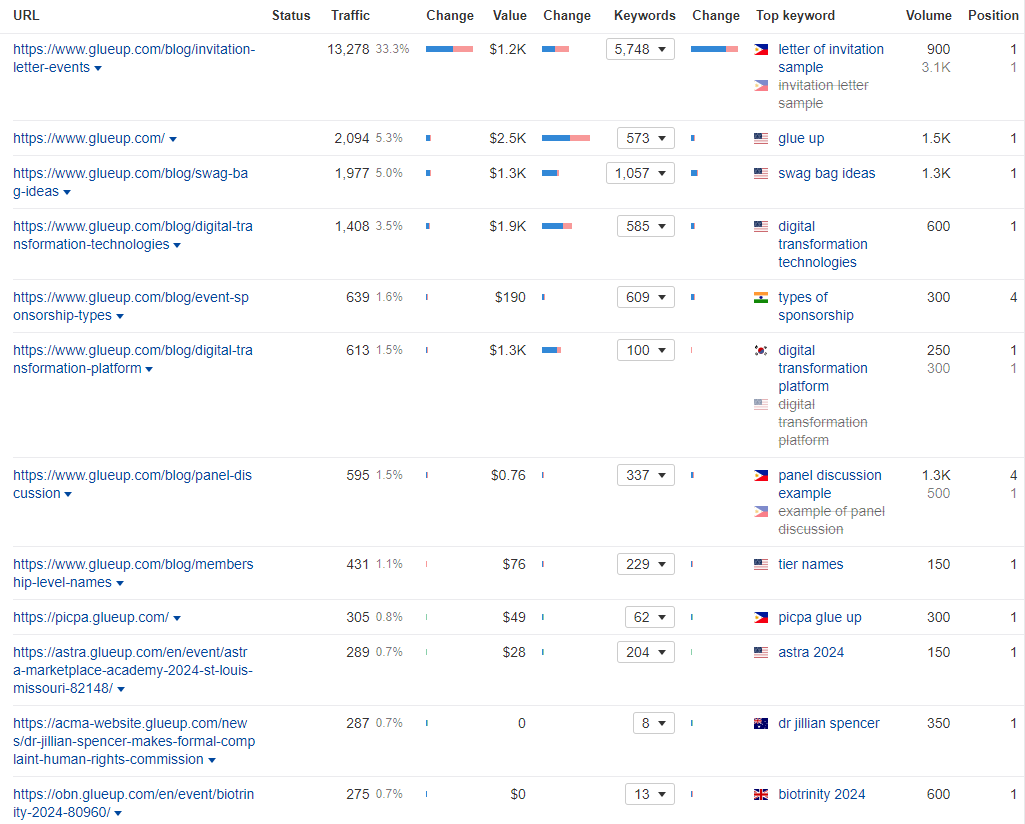The image size is (1025, 824).
Task: Expand URL menu arrow for glueup.com homepage
Action: 173,139
